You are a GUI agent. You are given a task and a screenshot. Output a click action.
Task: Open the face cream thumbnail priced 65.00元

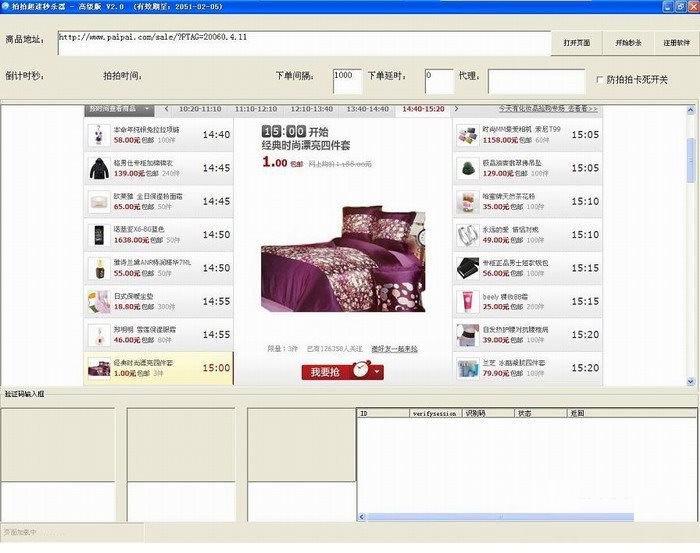99,202
